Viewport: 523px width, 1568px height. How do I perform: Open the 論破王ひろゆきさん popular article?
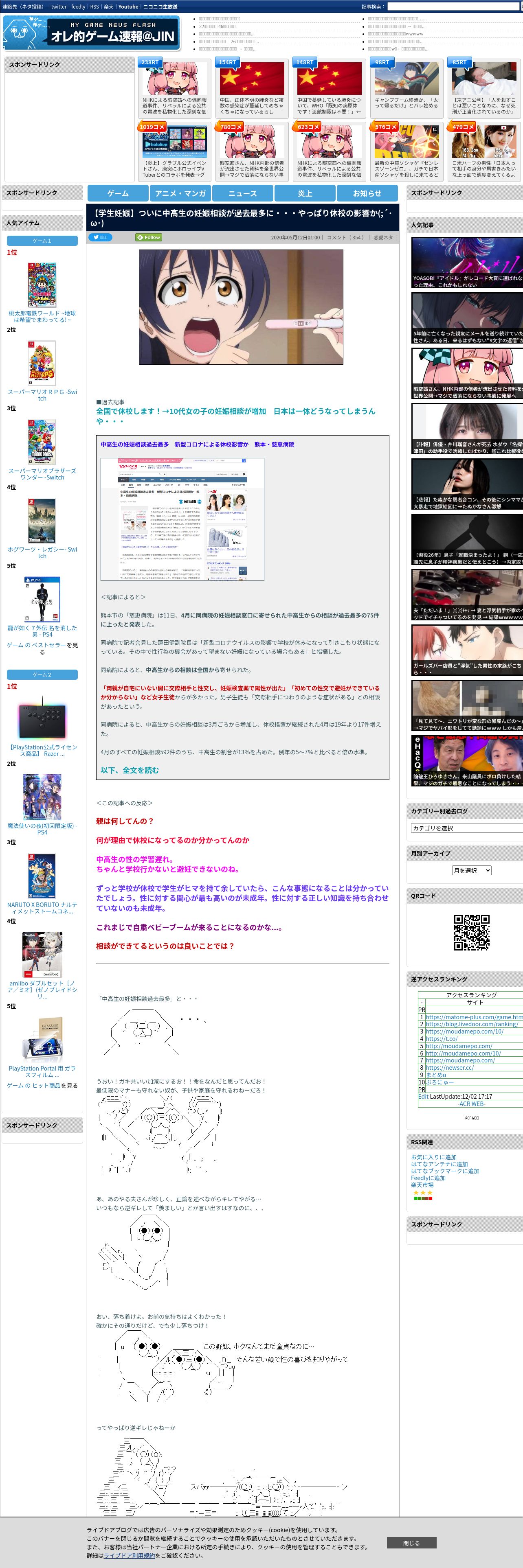pyautogui.click(x=467, y=761)
